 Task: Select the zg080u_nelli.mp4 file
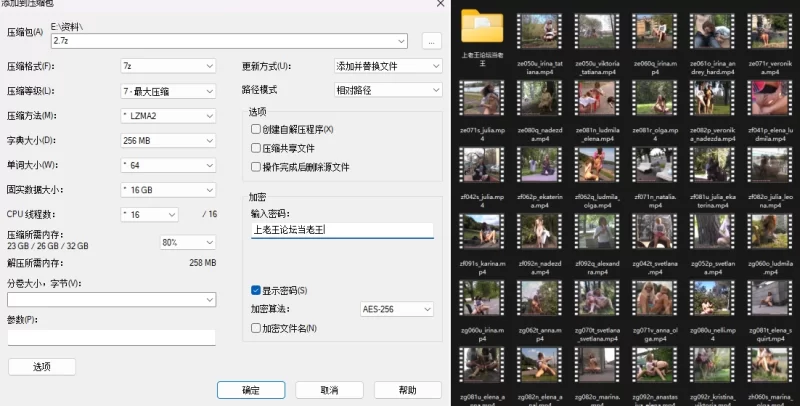[x=712, y=298]
